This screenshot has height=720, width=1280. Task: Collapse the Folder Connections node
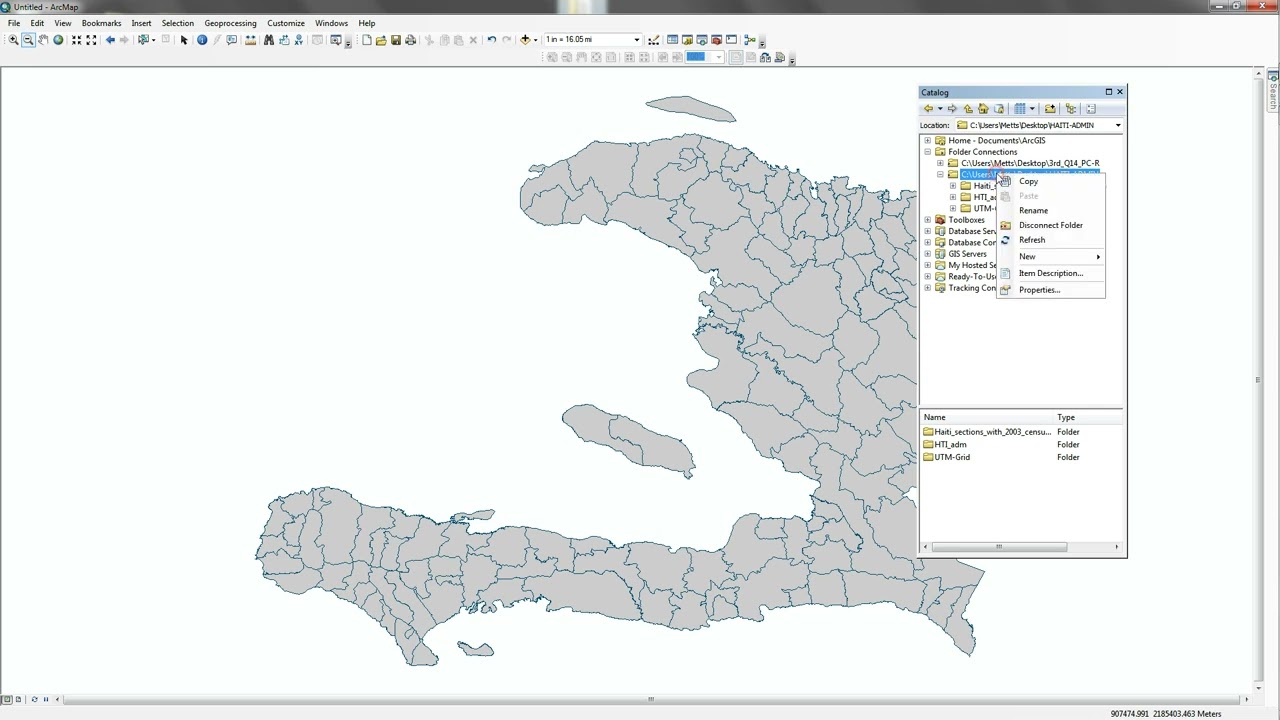click(927, 152)
